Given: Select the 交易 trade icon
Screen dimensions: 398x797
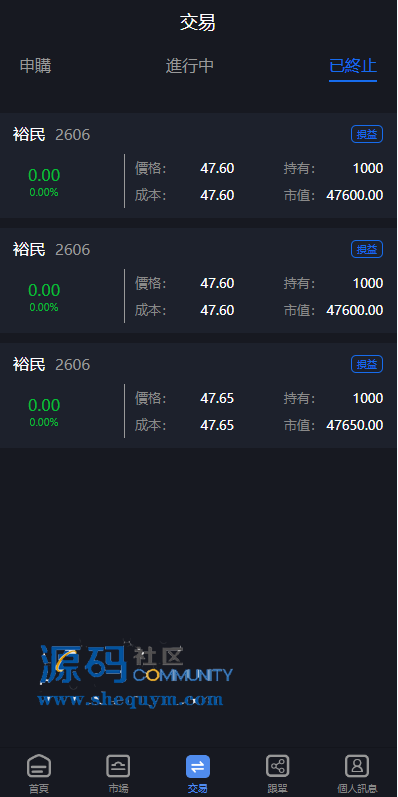Looking at the screenshot, I should point(198,766).
